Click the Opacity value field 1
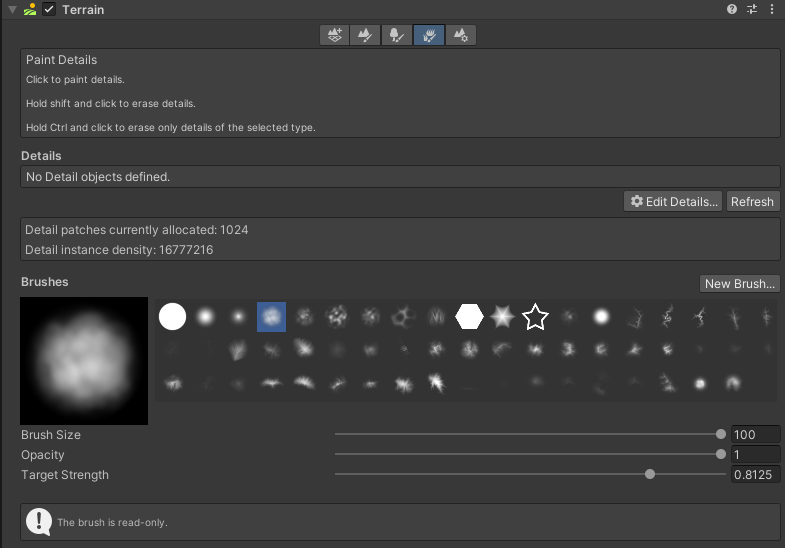Image resolution: width=785 pixels, height=548 pixels. pos(755,454)
